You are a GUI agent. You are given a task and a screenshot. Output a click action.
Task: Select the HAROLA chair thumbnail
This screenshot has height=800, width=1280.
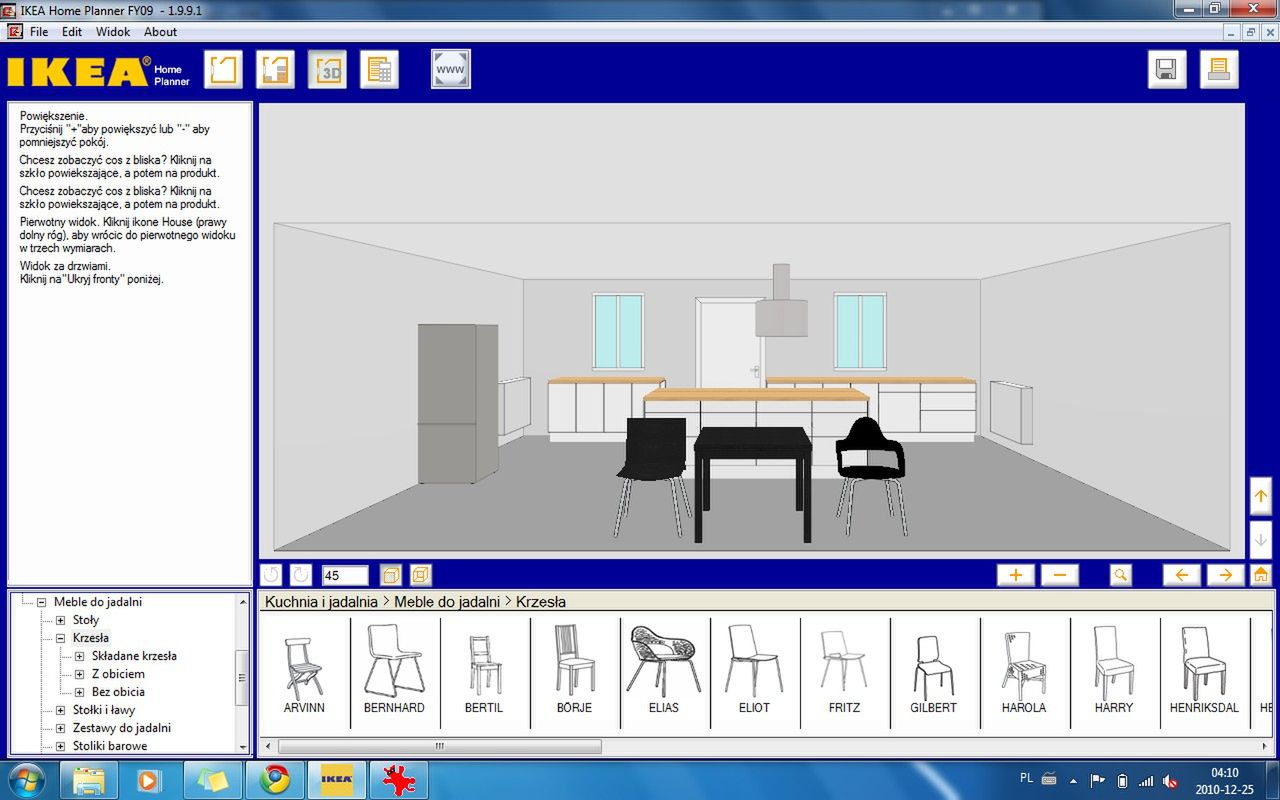1024,674
